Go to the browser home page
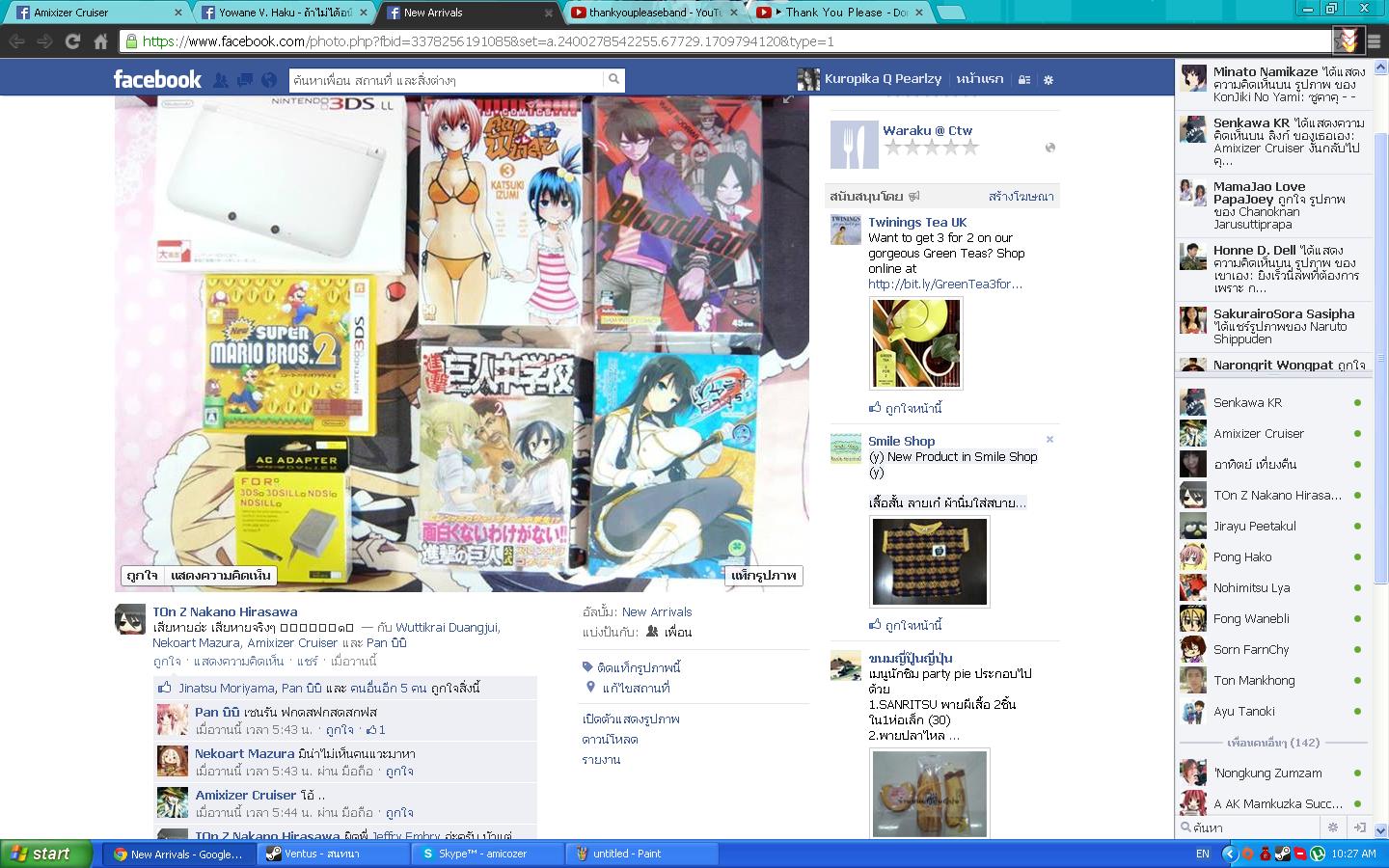The image size is (1389, 868). coord(100,41)
